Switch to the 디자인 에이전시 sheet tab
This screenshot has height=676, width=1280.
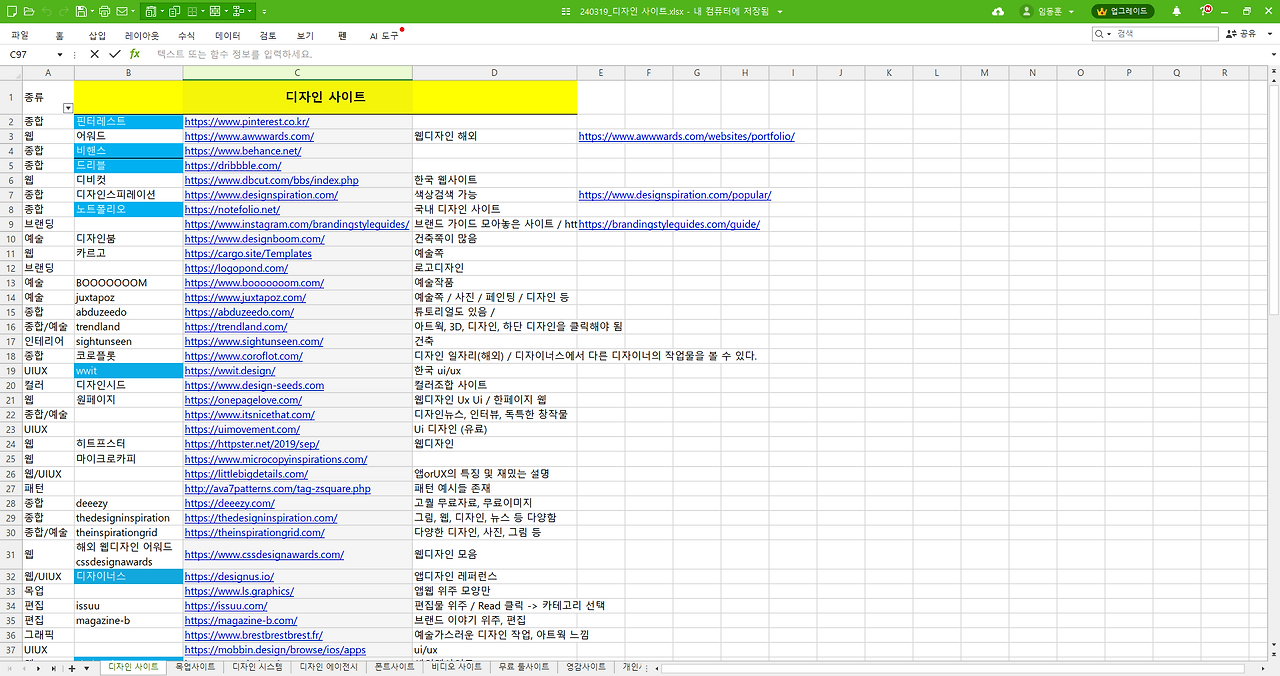click(331, 667)
